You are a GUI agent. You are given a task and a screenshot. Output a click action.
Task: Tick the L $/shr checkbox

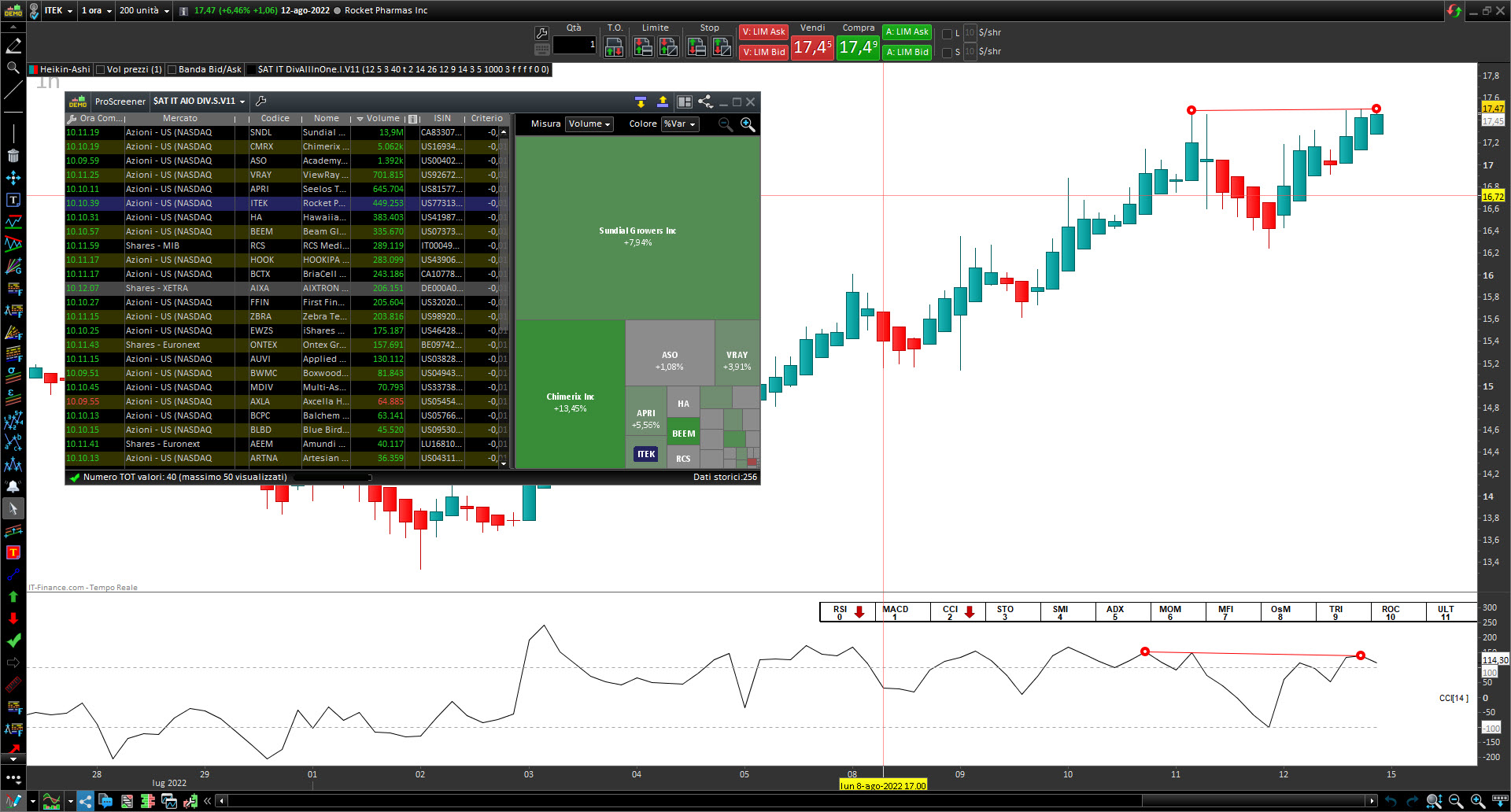point(947,33)
